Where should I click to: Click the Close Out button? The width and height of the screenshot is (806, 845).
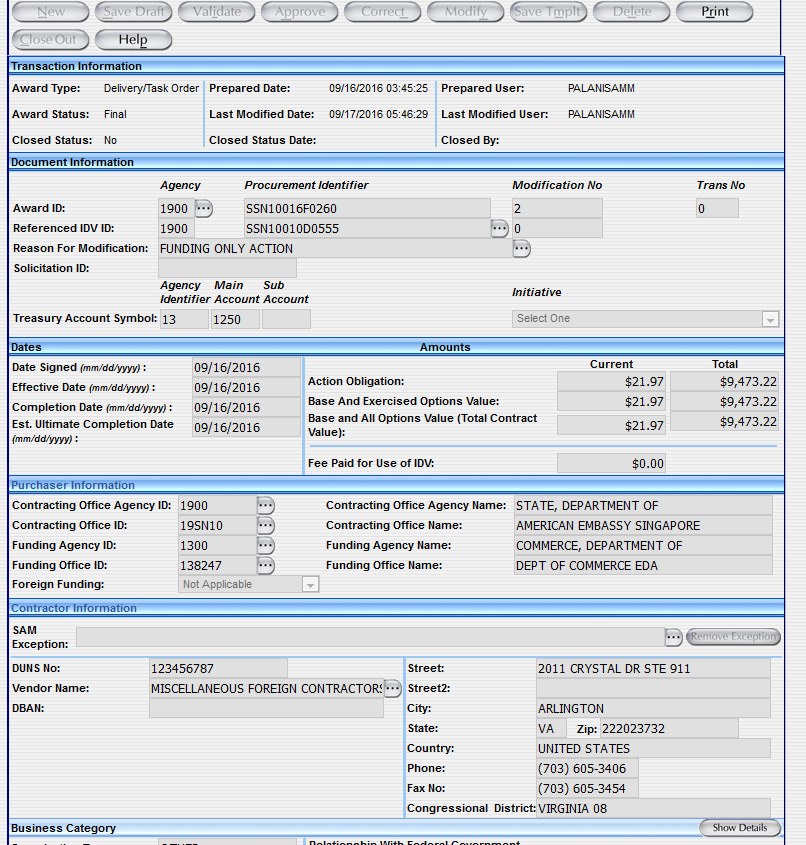51,40
